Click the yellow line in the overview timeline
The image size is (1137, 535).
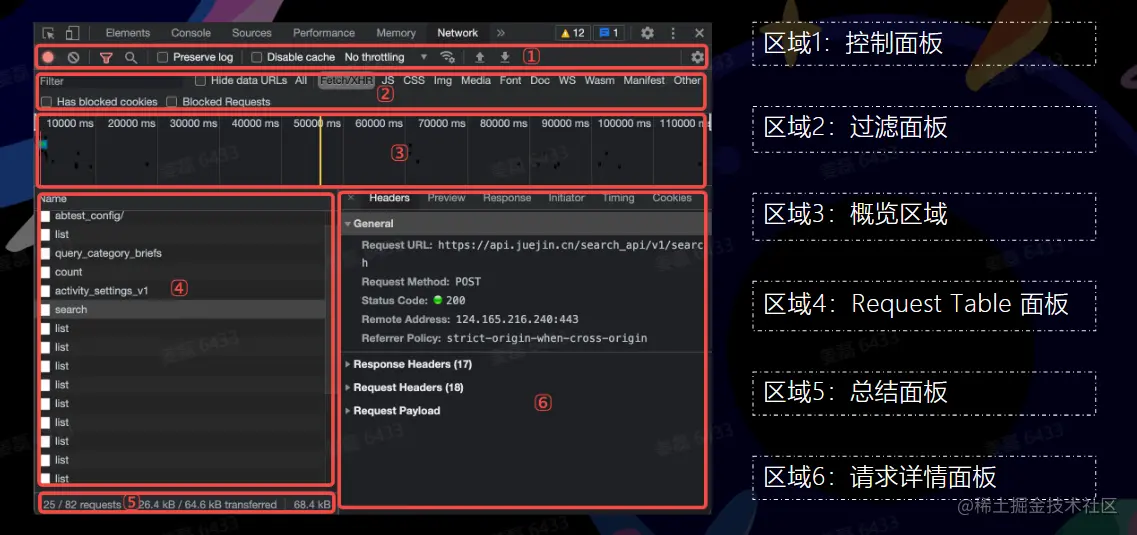click(x=321, y=151)
